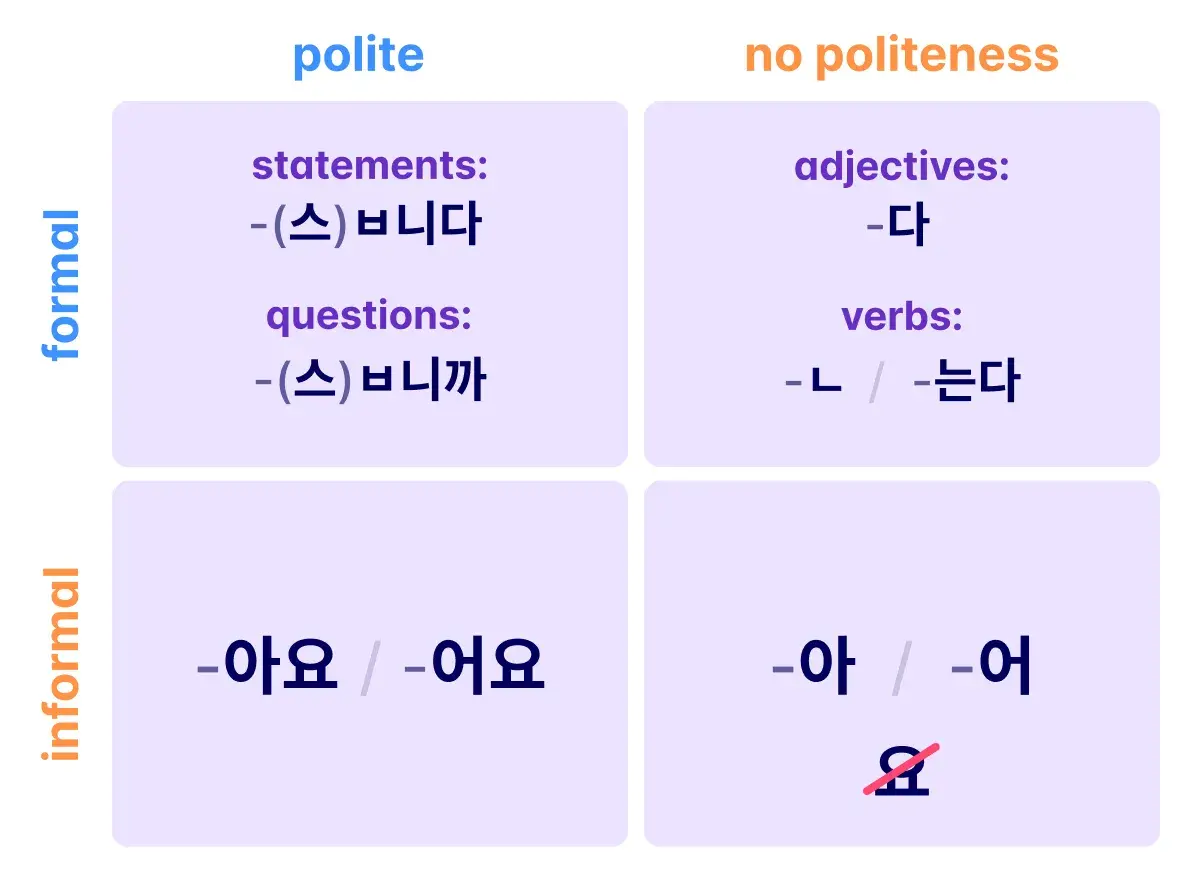Click the -다 adjective ending
This screenshot has width=1200, height=887.
(898, 227)
